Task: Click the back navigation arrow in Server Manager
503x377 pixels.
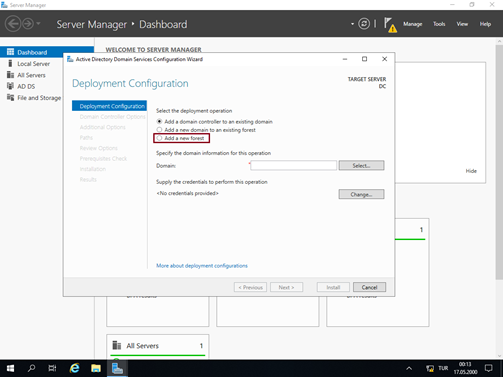Action: [13, 24]
